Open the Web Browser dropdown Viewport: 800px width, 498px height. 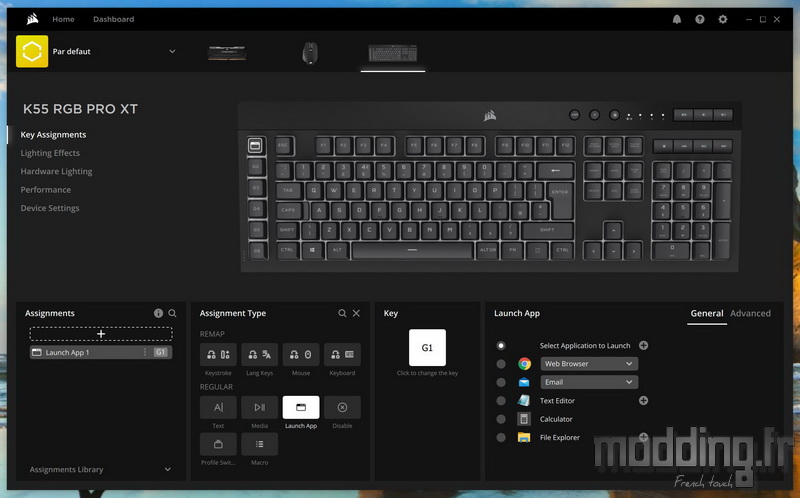(589, 364)
